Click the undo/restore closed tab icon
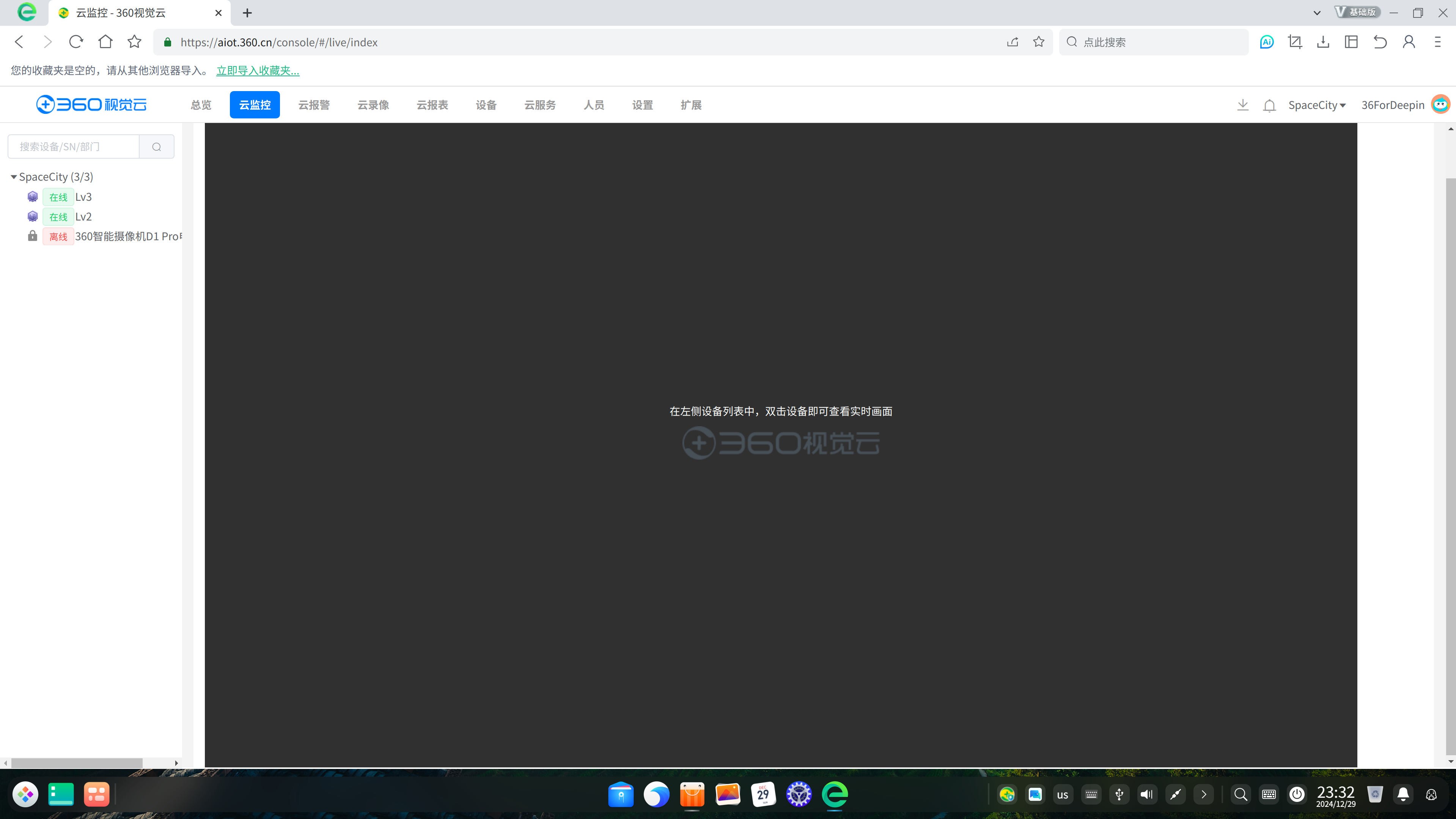This screenshot has width=1456, height=819. pyautogui.click(x=1380, y=42)
